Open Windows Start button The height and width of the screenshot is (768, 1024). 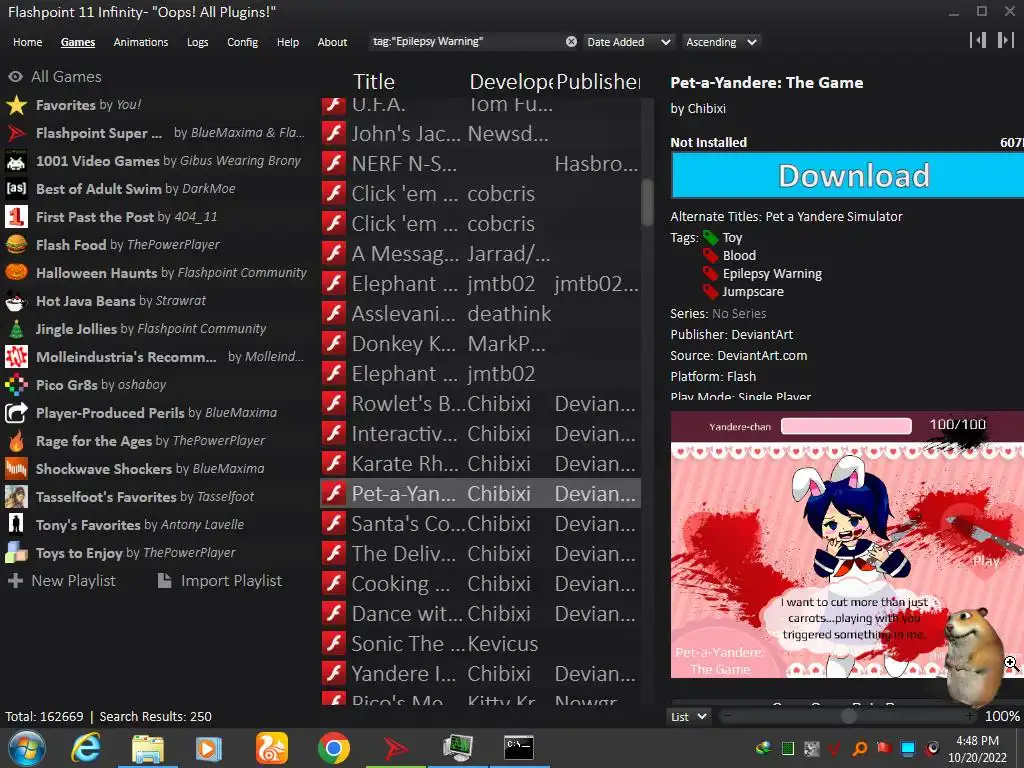click(x=27, y=748)
